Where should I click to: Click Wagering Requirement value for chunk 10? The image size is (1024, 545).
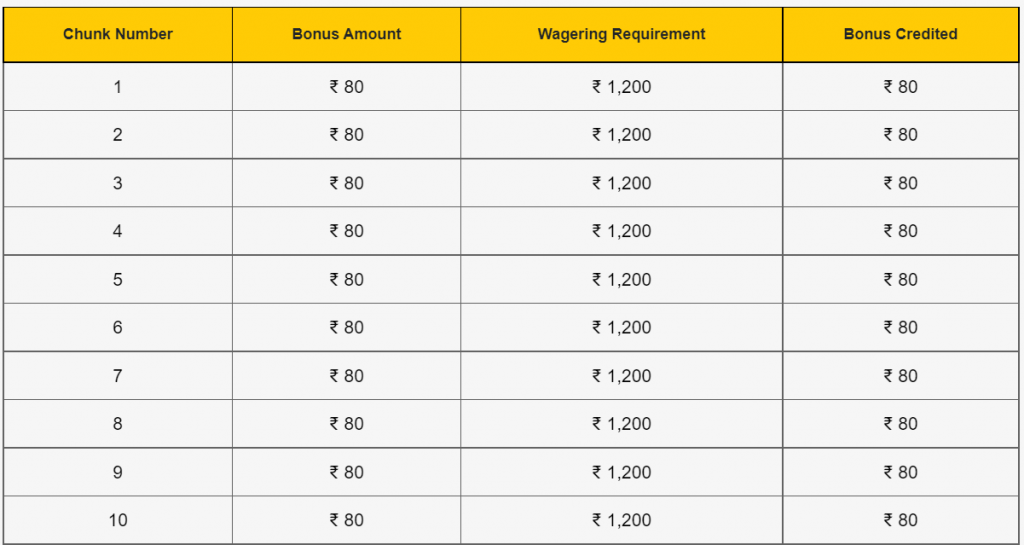coord(621,520)
